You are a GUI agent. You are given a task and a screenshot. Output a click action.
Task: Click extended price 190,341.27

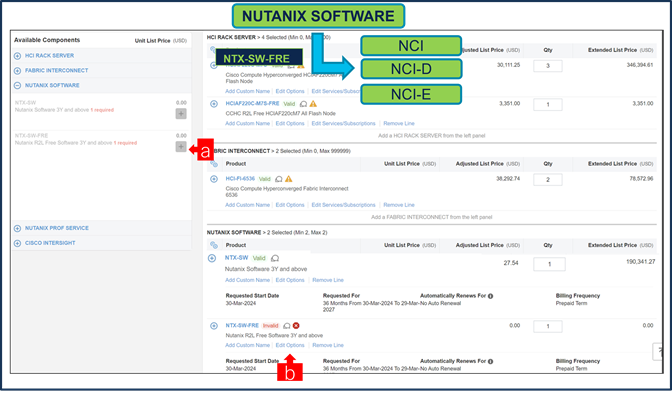pos(640,262)
